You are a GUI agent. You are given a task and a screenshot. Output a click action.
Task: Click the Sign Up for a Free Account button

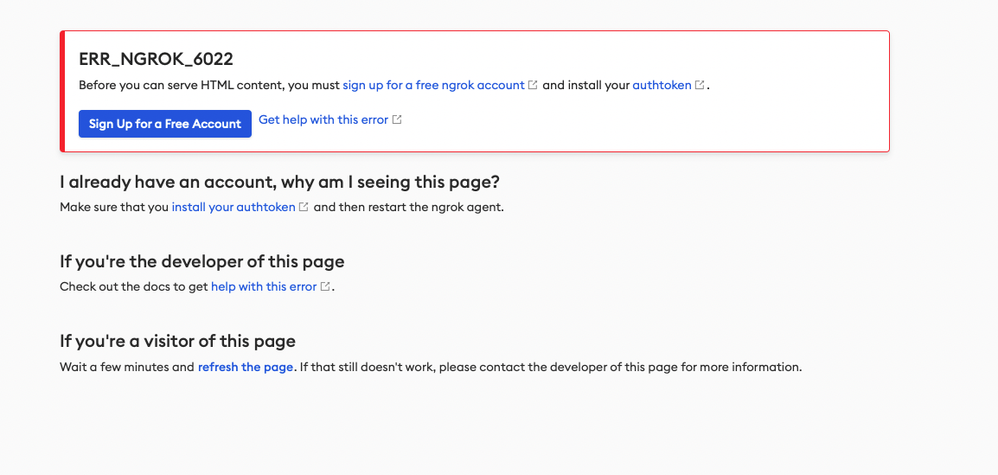coord(165,124)
